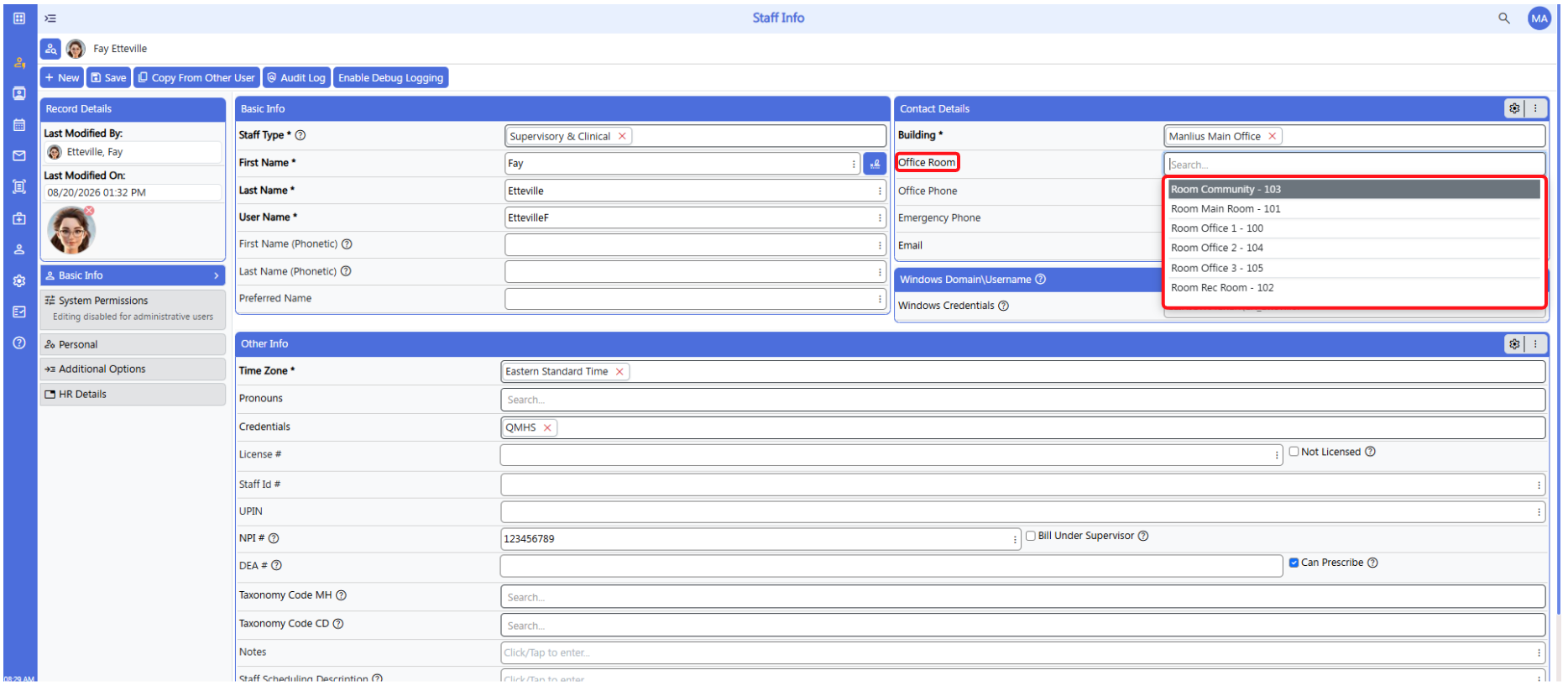Image resolution: width=1568 pixels, height=686 pixels.
Task: Open the Pronouns search dropdown
Action: [x=1022, y=400]
